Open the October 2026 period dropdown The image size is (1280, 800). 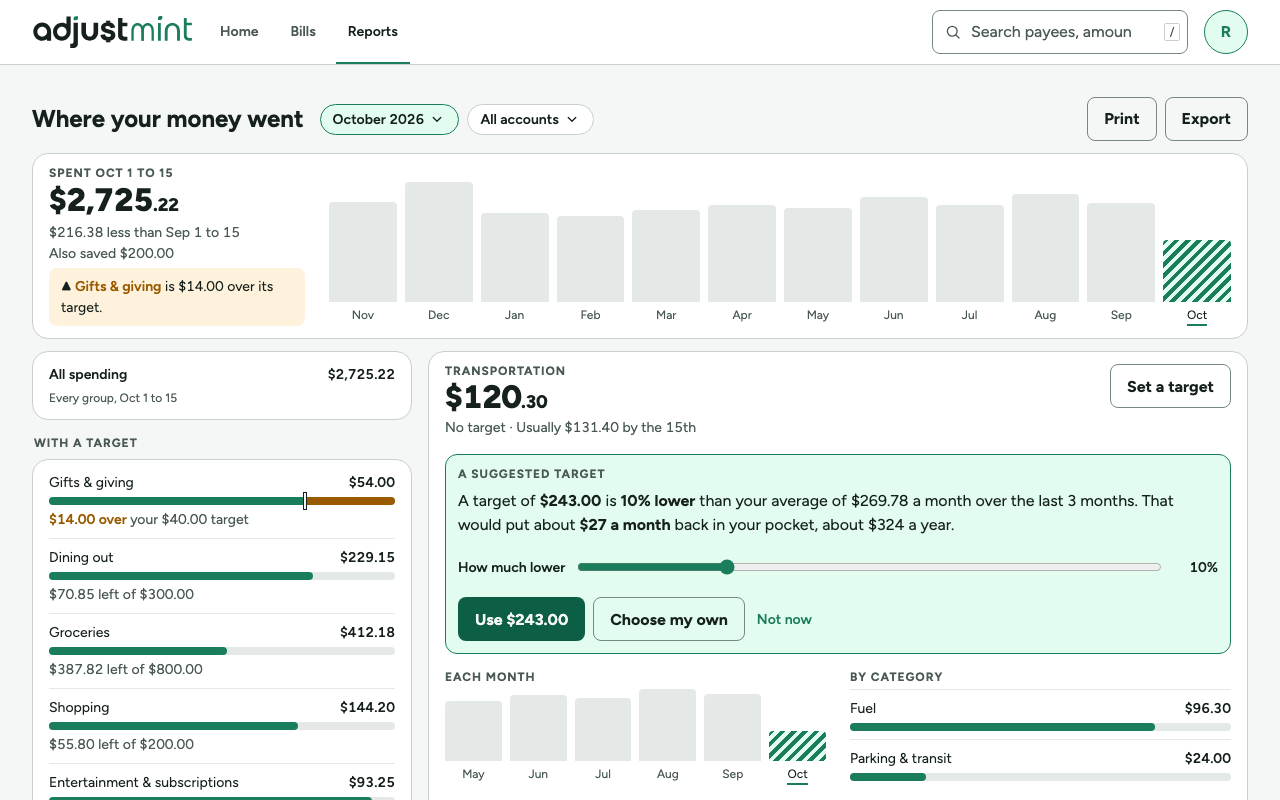coord(389,119)
